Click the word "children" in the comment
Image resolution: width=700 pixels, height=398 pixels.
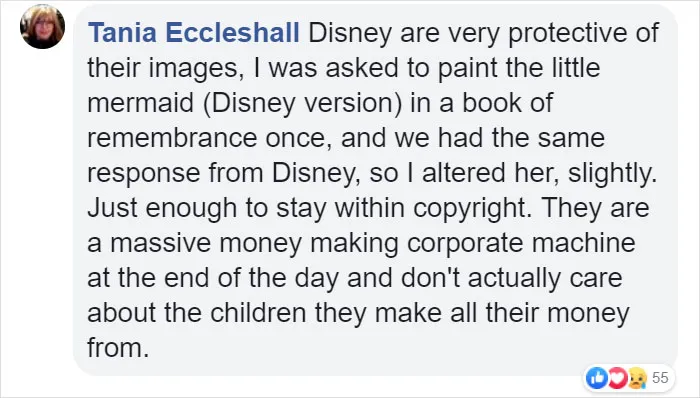258,313
